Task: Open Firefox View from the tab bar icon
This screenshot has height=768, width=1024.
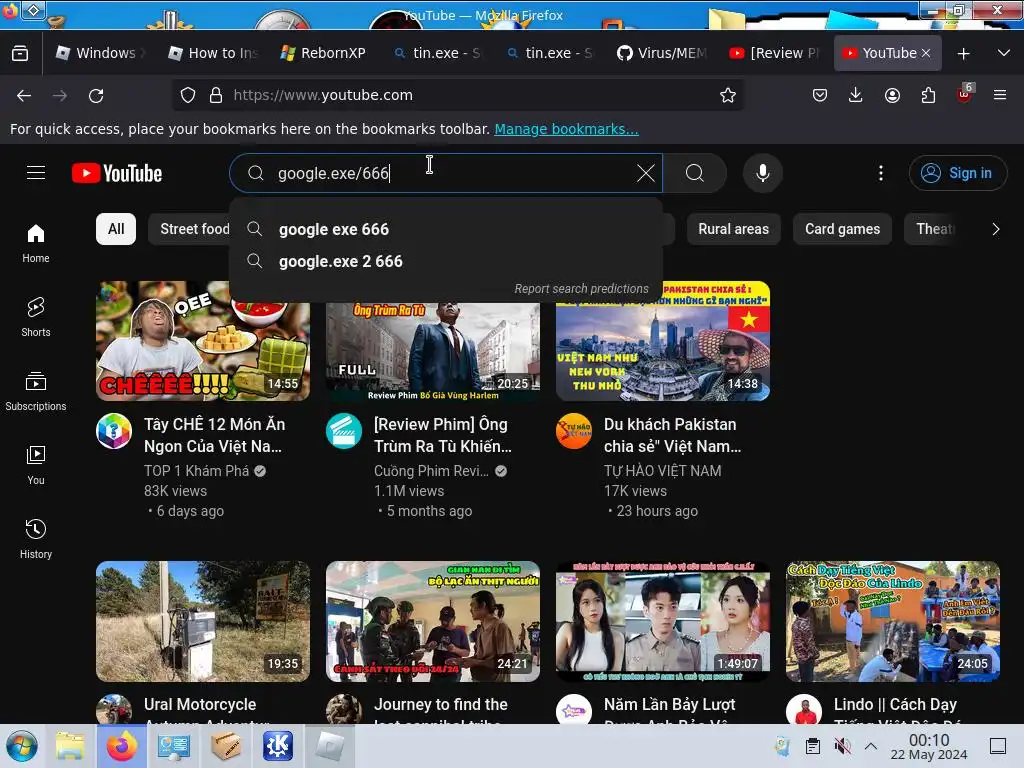Action: tap(20, 53)
